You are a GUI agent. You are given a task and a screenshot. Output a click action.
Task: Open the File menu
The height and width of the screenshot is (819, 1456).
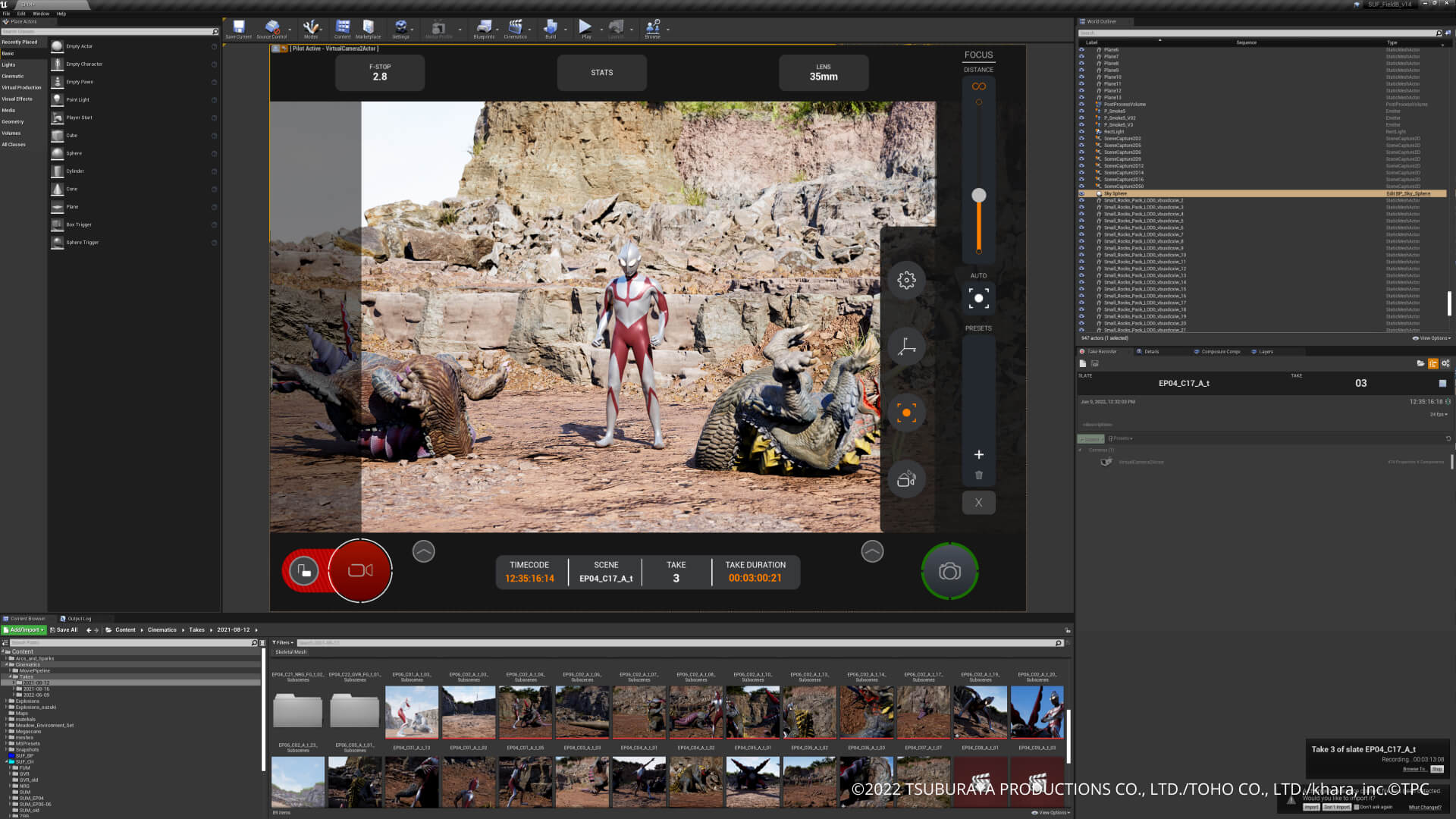pos(6,14)
